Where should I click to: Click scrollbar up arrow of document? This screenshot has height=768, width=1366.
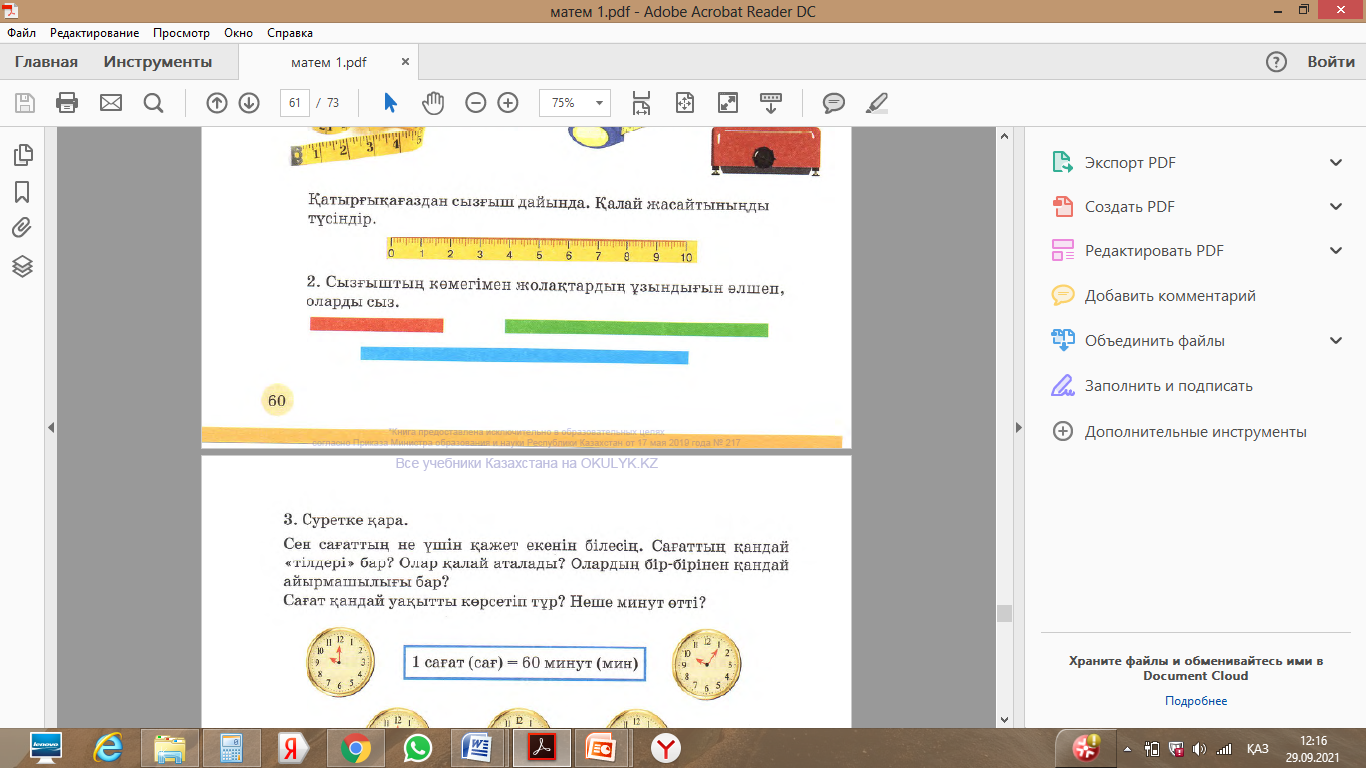tap(1004, 135)
